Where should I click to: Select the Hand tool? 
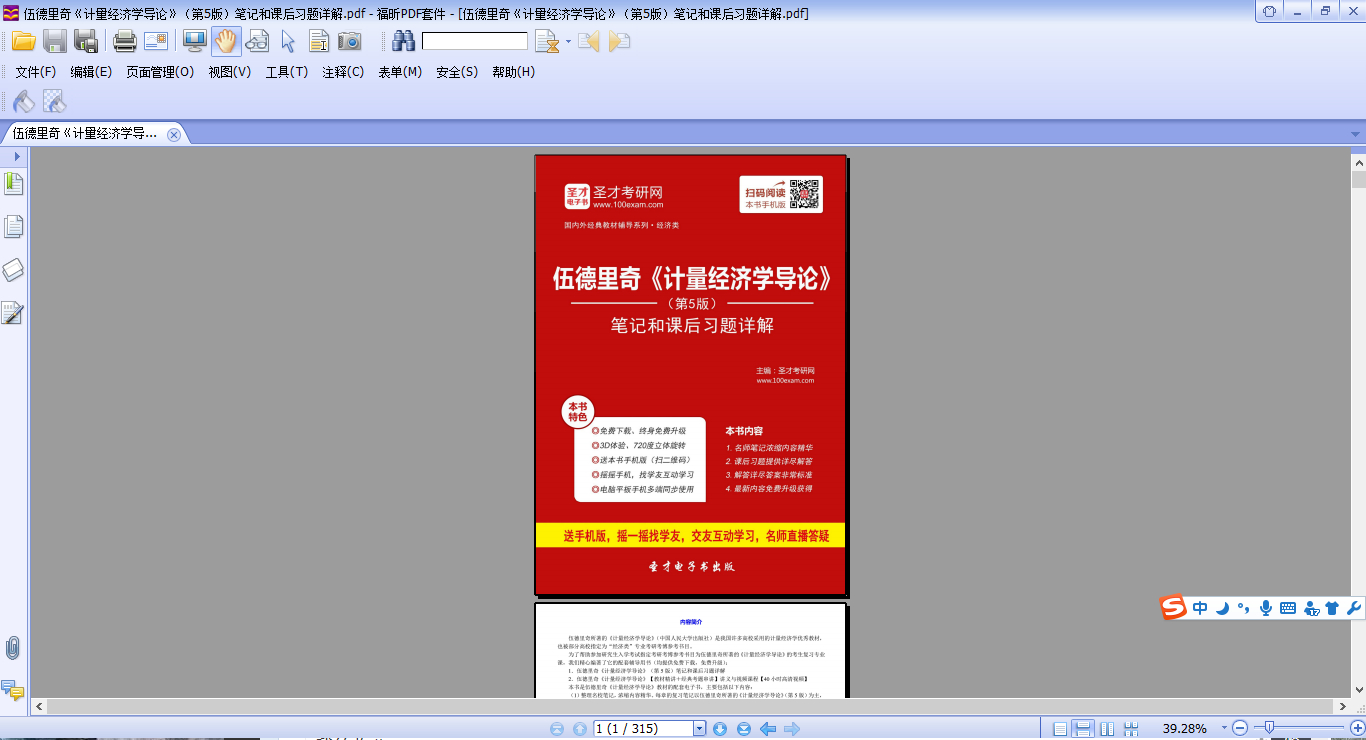pyautogui.click(x=226, y=42)
